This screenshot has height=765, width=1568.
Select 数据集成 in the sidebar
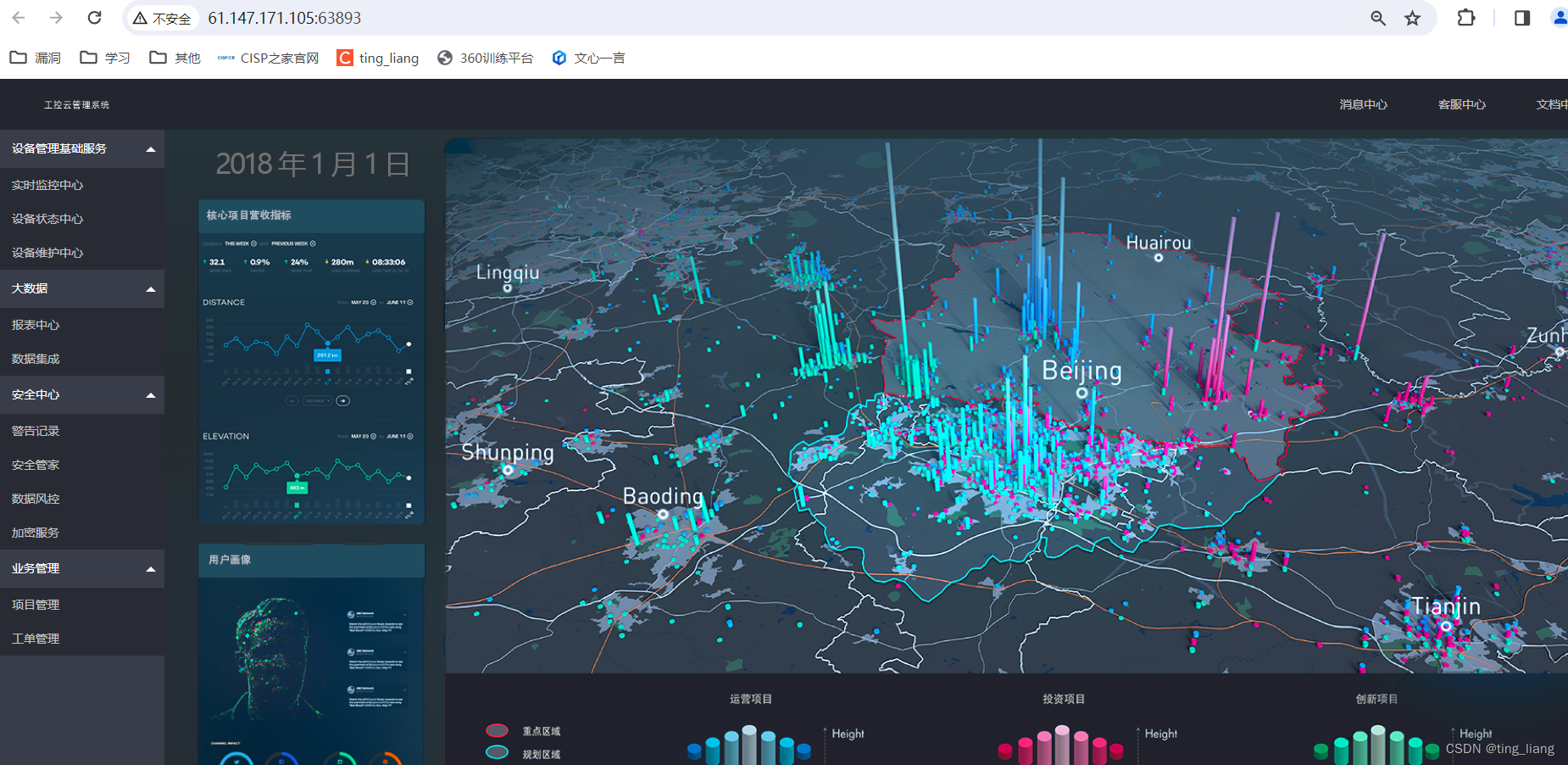[36, 359]
